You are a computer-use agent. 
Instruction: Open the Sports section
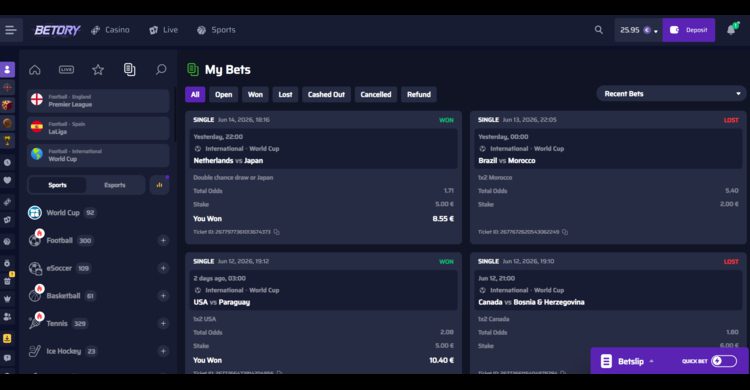click(216, 30)
